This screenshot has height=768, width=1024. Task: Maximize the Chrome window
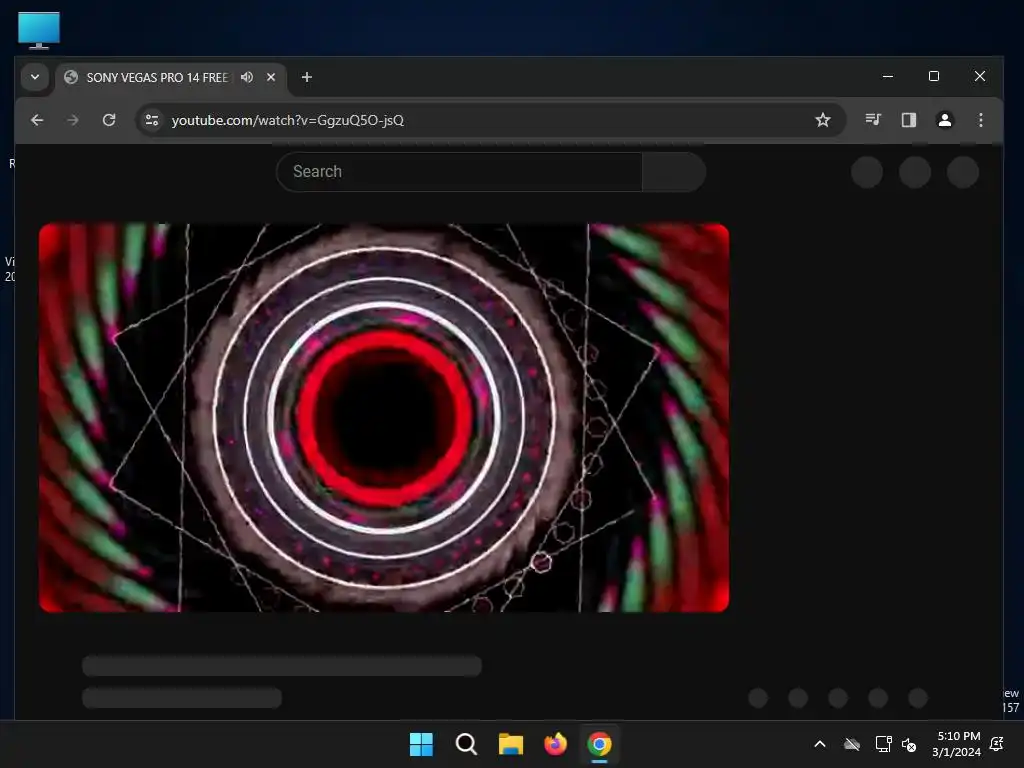[934, 76]
